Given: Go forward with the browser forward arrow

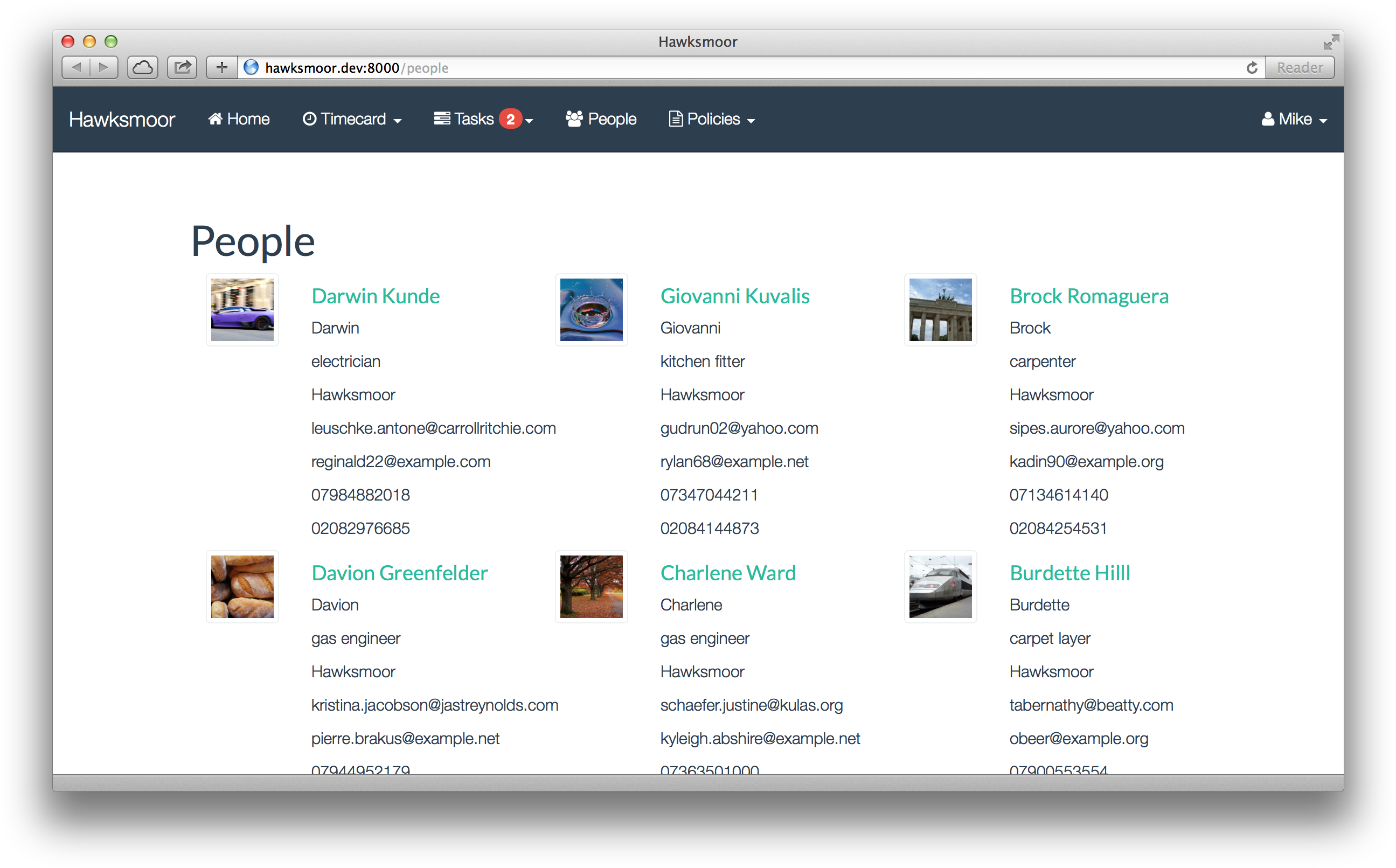Looking at the screenshot, I should 104,68.
